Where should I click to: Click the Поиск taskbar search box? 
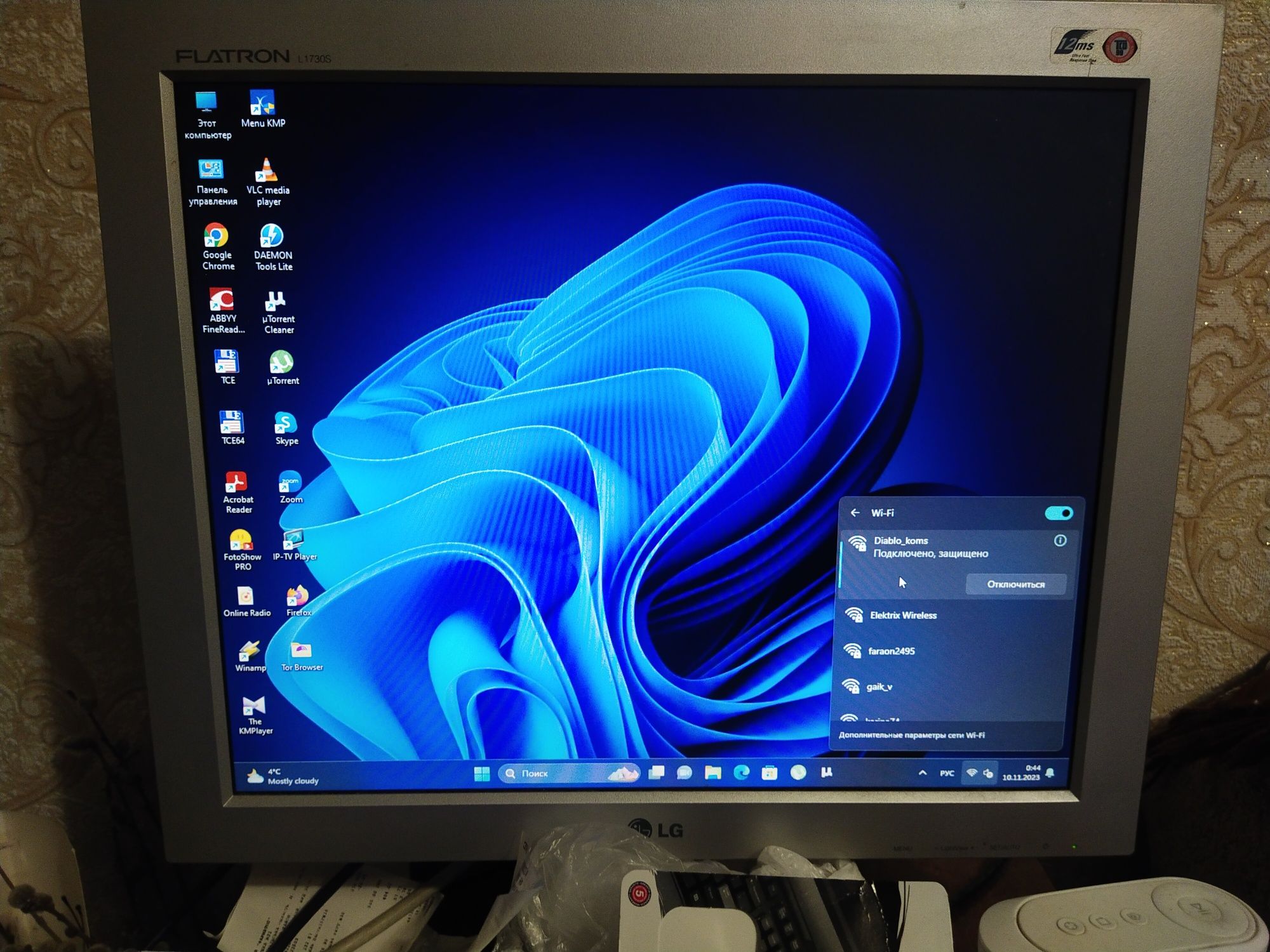point(568,773)
